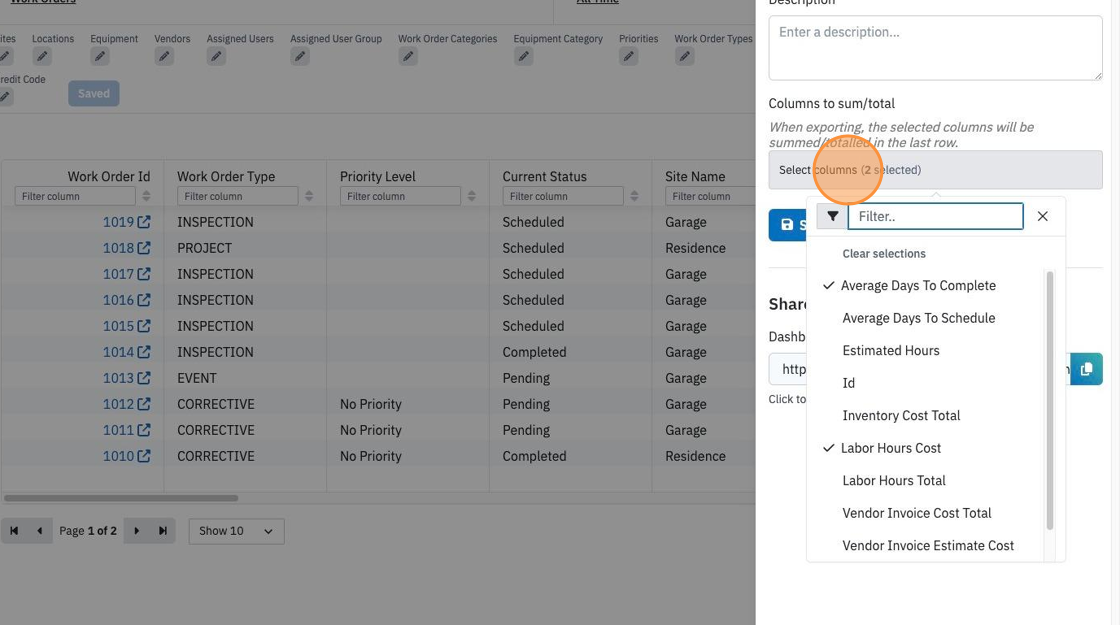The height and width of the screenshot is (625, 1120).
Task: Click the Saved button
Action: click(94, 94)
